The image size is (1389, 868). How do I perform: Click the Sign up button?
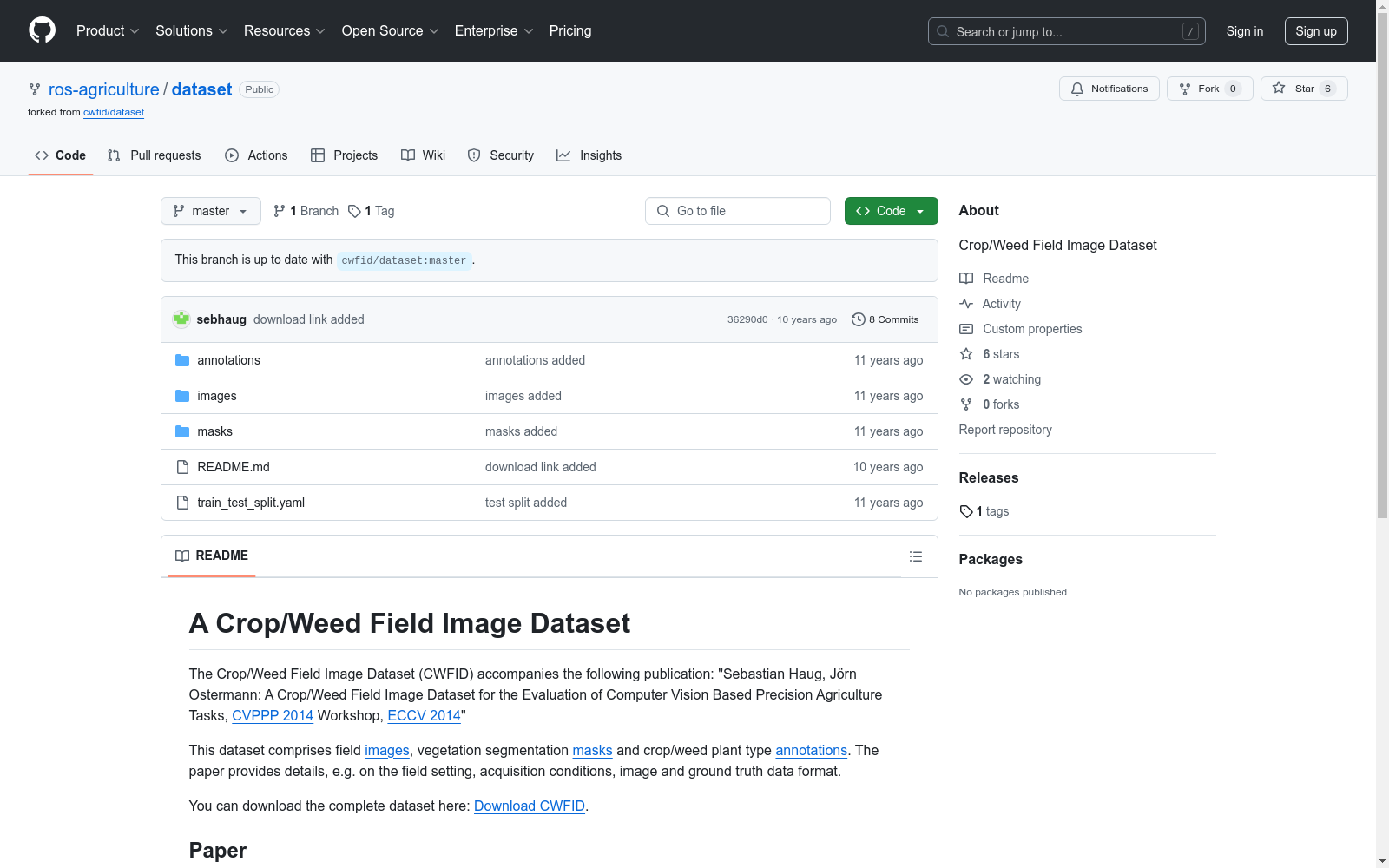(x=1316, y=31)
